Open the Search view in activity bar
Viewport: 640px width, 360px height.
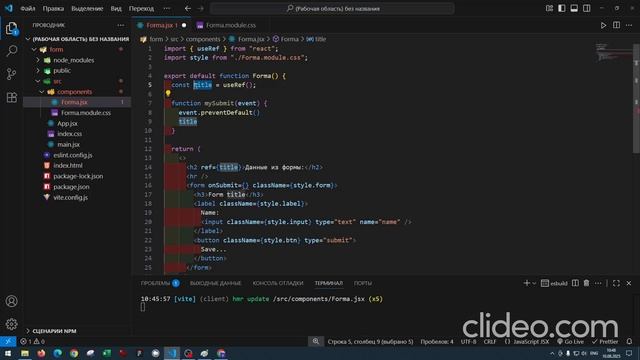click(11, 51)
